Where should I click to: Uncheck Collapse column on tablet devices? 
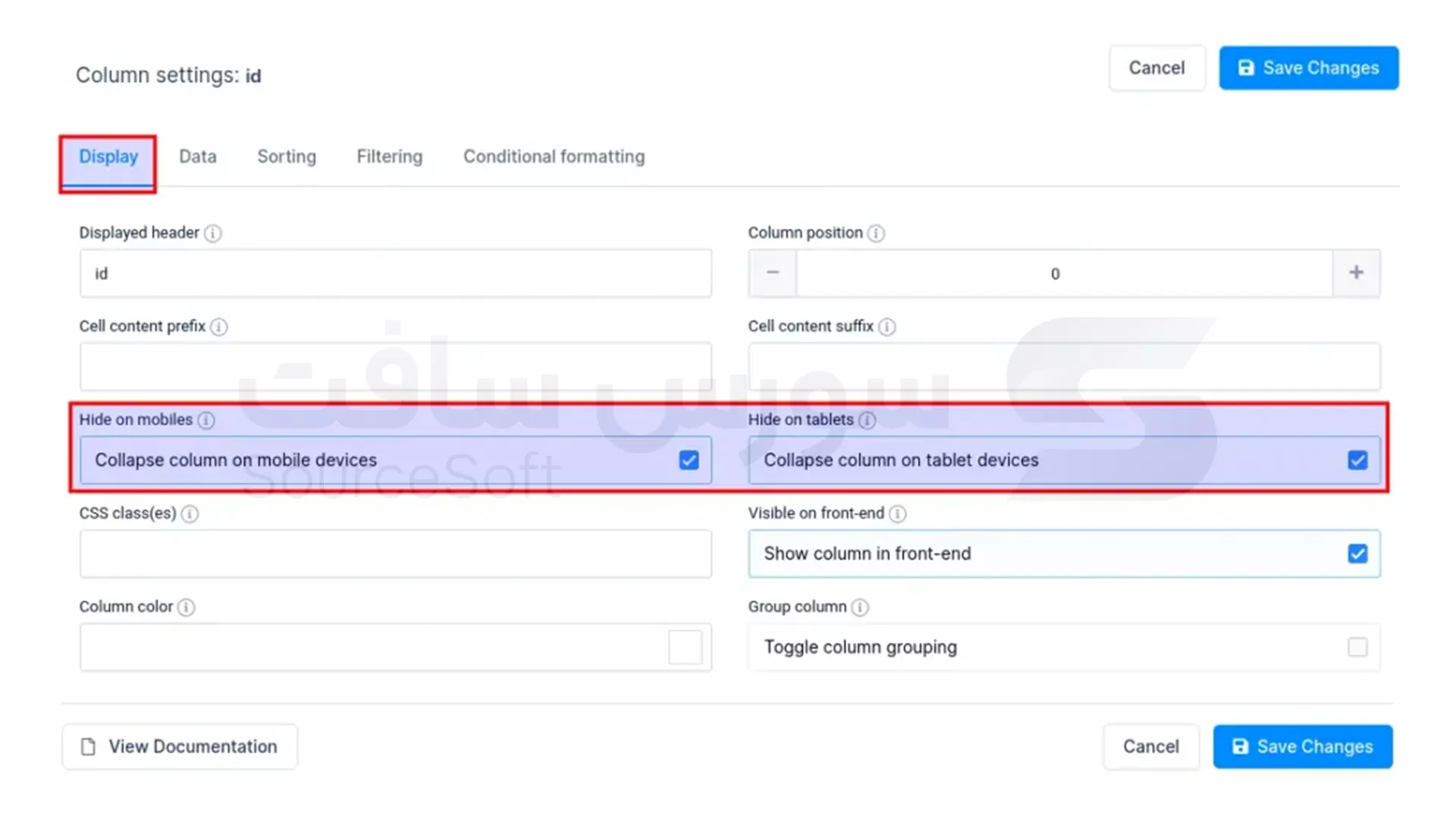tap(1357, 460)
